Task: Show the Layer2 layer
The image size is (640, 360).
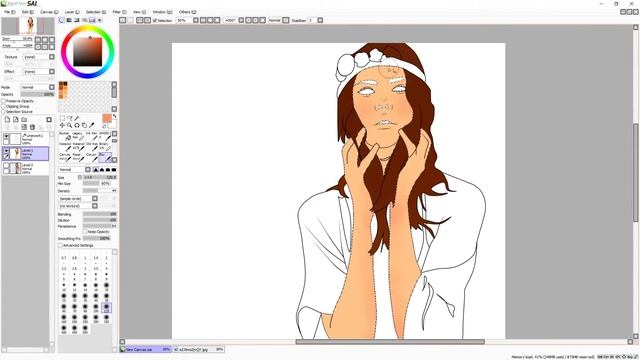Action: pyautogui.click(x=6, y=166)
